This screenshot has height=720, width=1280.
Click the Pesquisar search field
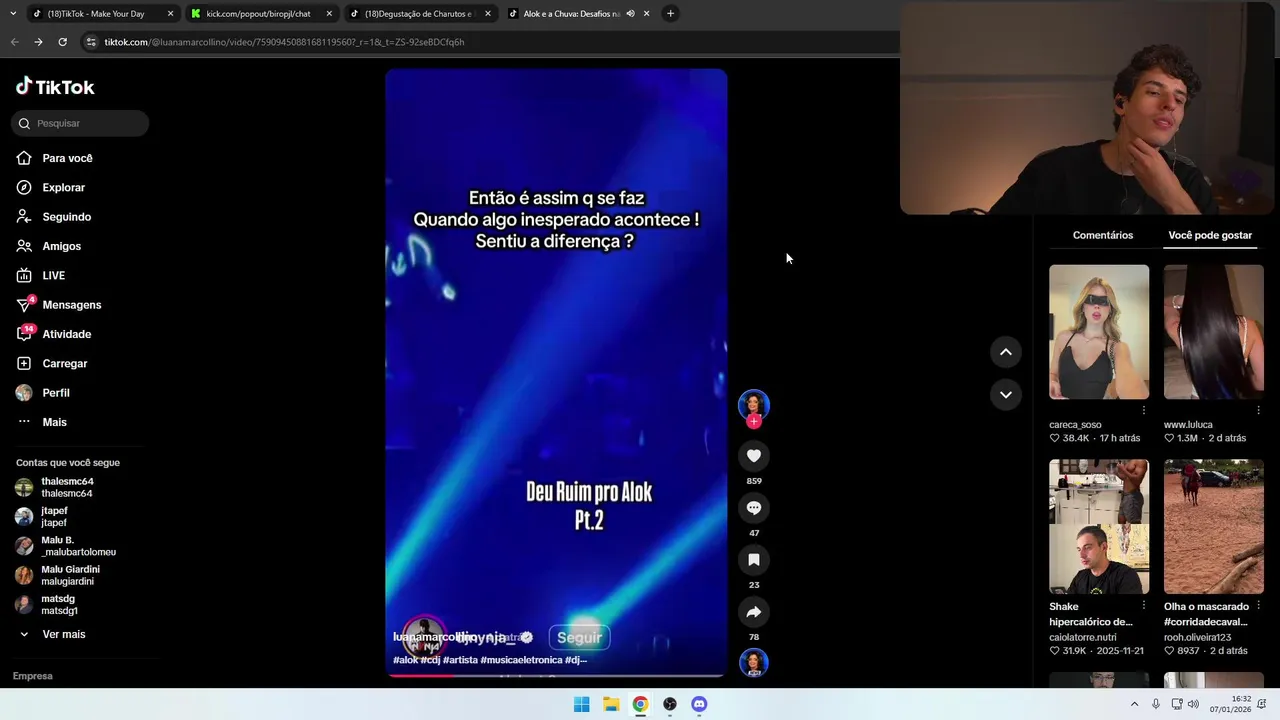tap(80, 123)
